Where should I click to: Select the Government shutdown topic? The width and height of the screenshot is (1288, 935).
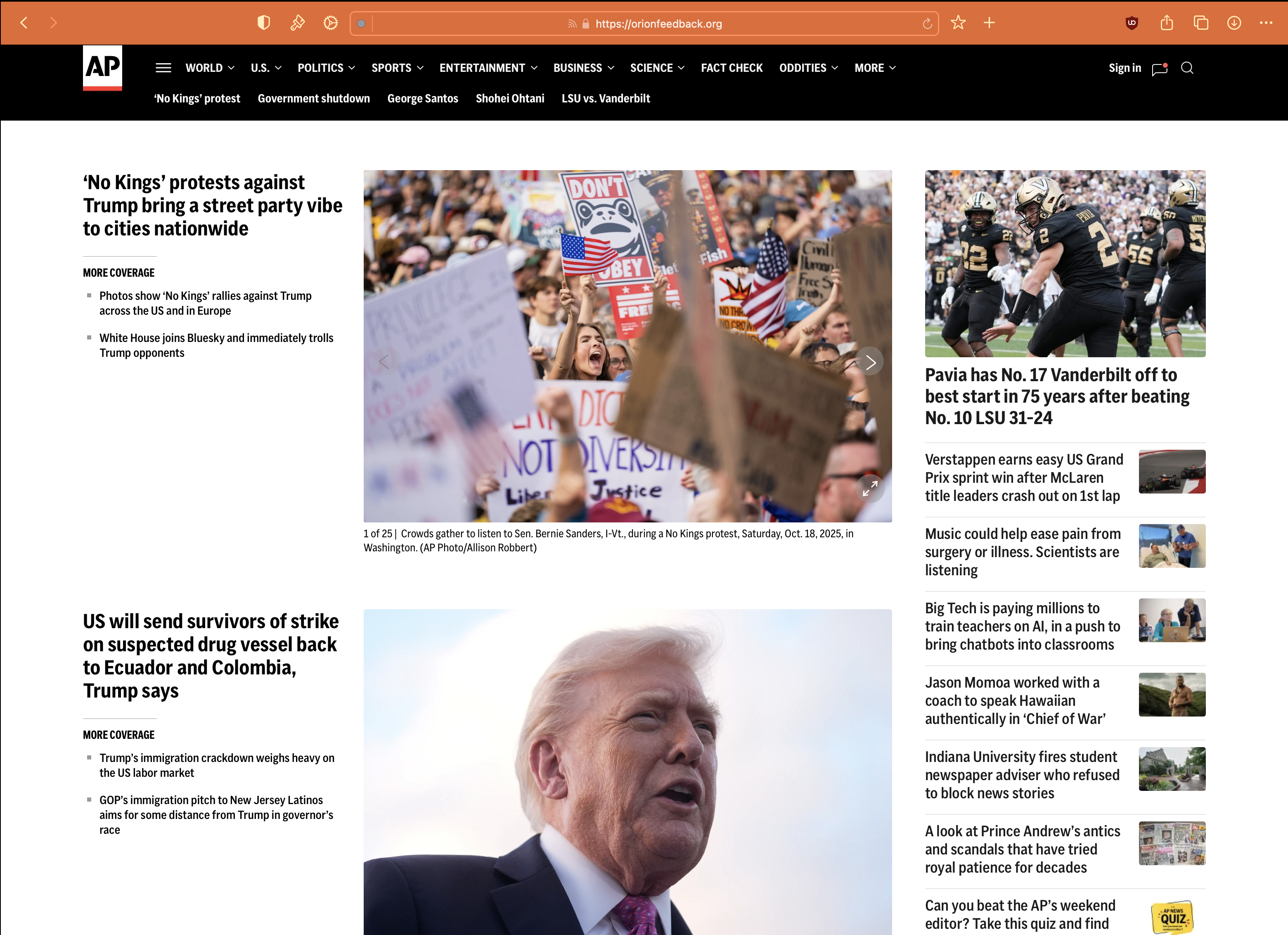coord(313,98)
